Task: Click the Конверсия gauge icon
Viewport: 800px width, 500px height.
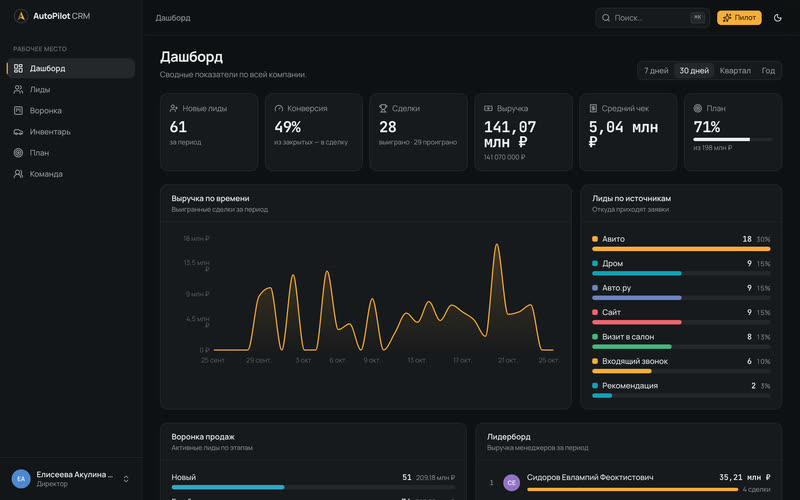Action: (279, 108)
